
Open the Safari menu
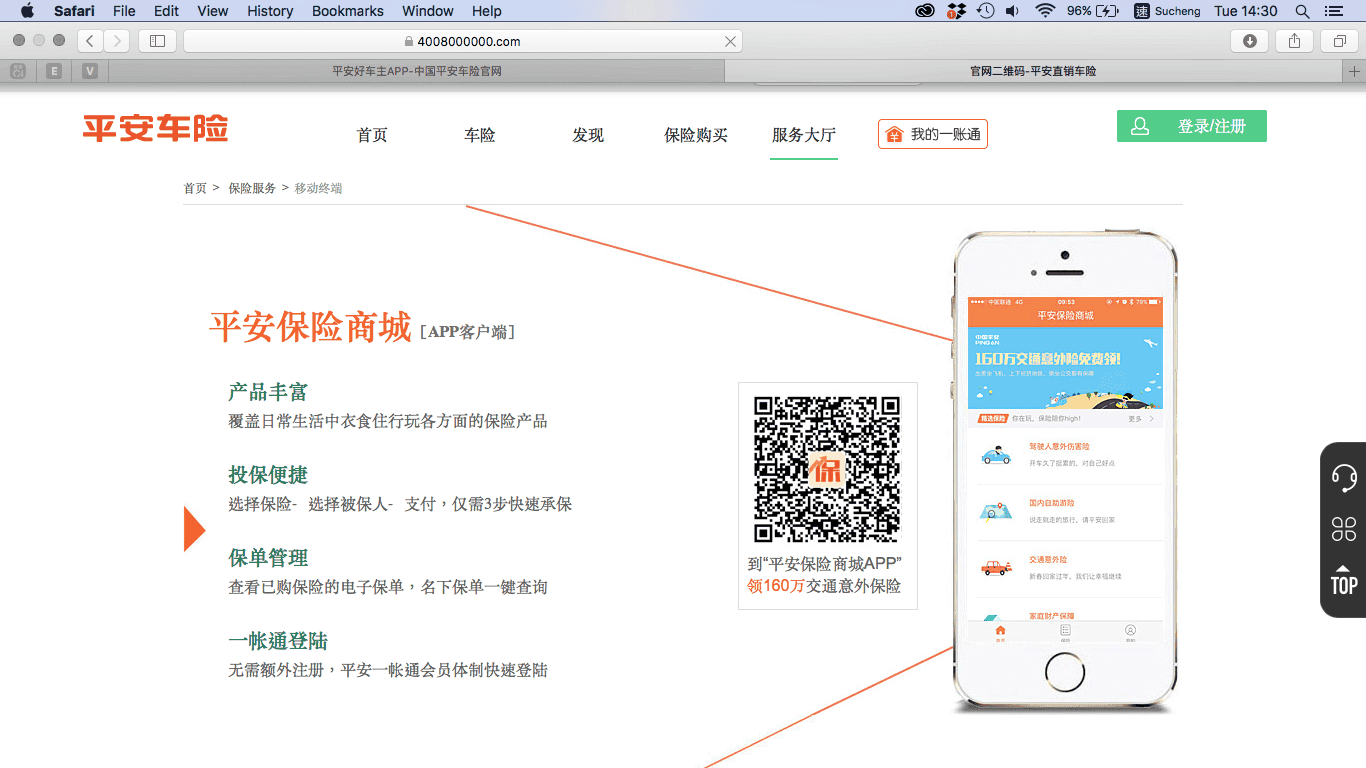[x=74, y=11]
